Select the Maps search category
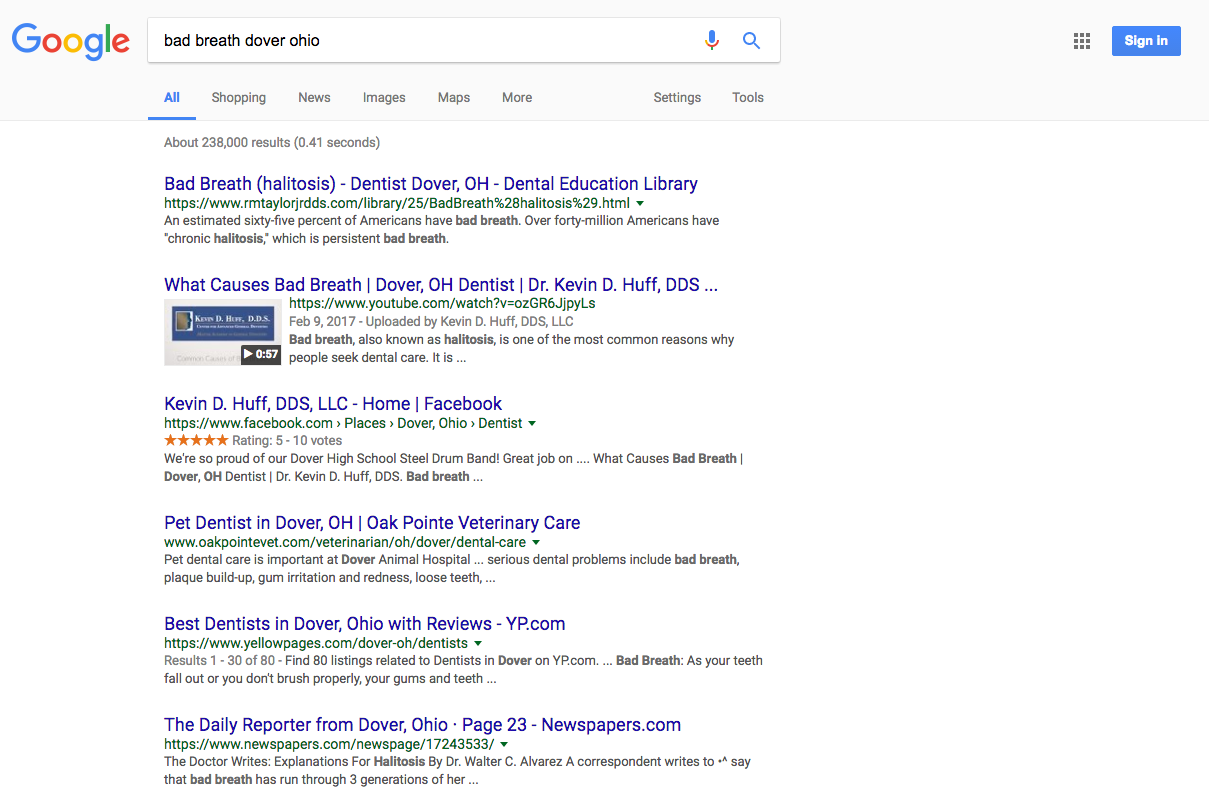Screen dimensions: 1209x803 pyautogui.click(x=453, y=97)
